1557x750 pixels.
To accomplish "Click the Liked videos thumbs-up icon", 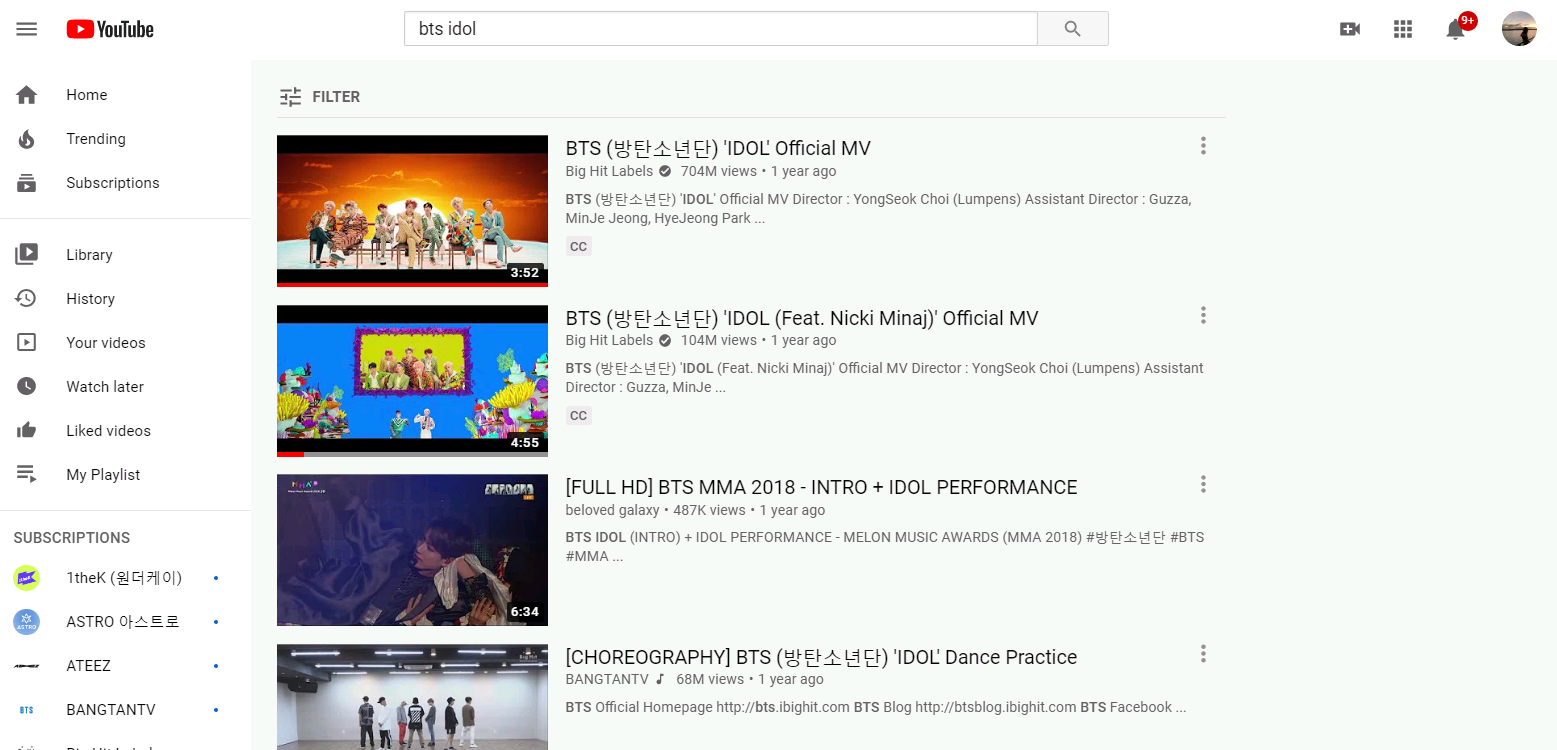I will pos(27,431).
